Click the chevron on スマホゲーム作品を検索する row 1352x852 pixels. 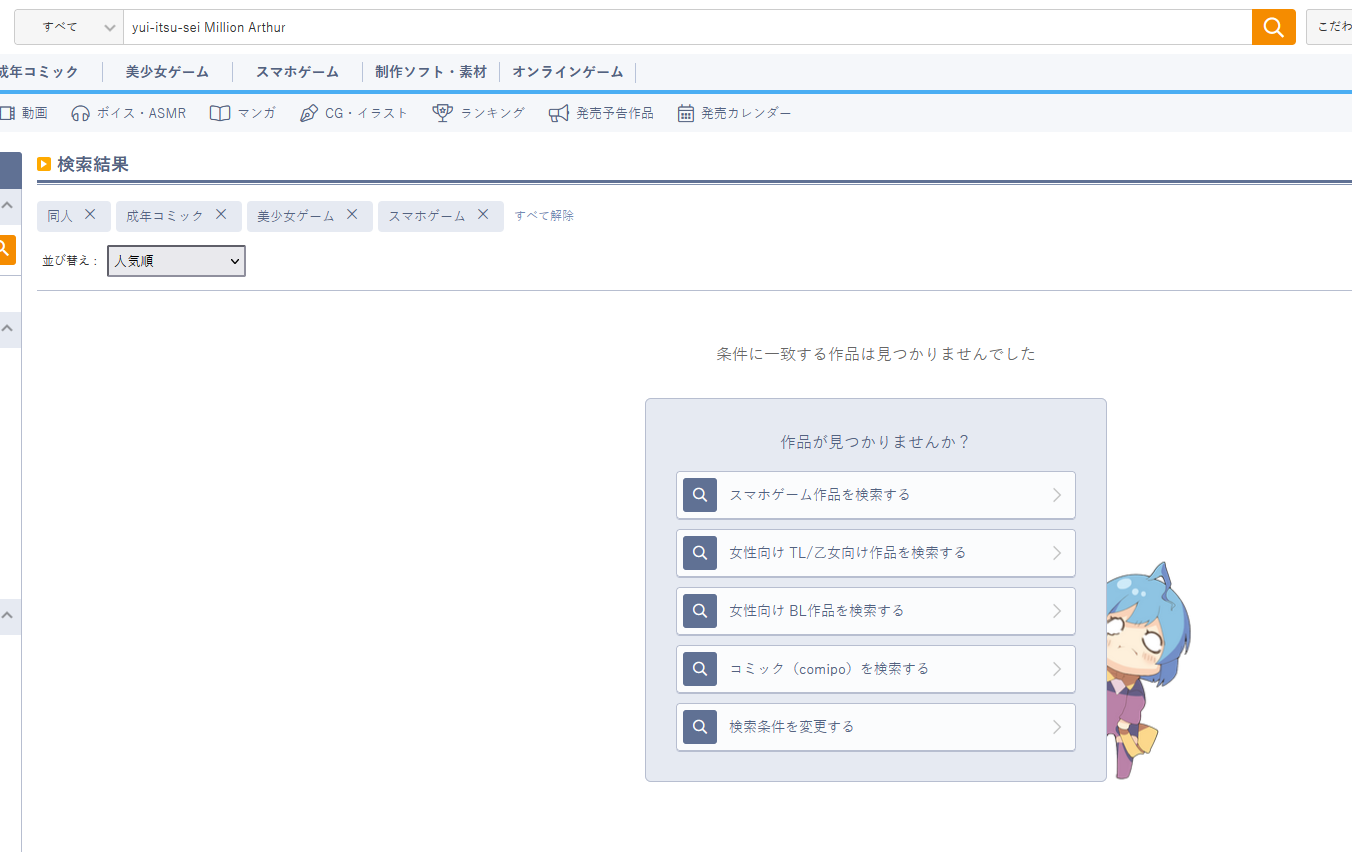(1057, 495)
